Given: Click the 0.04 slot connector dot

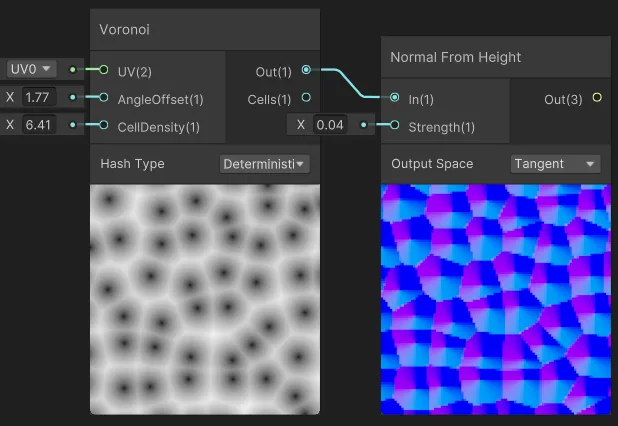Looking at the screenshot, I should (363, 125).
